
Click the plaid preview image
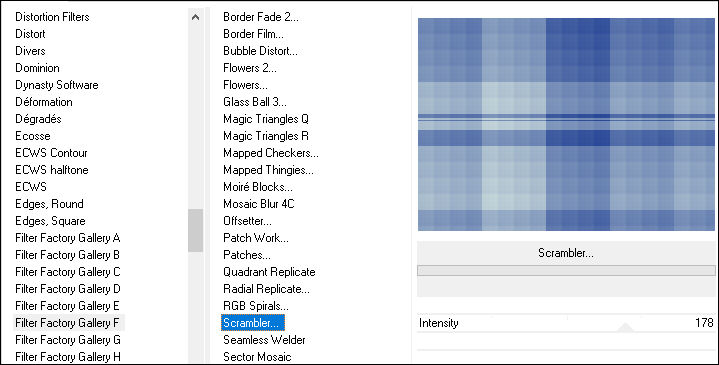coord(566,124)
